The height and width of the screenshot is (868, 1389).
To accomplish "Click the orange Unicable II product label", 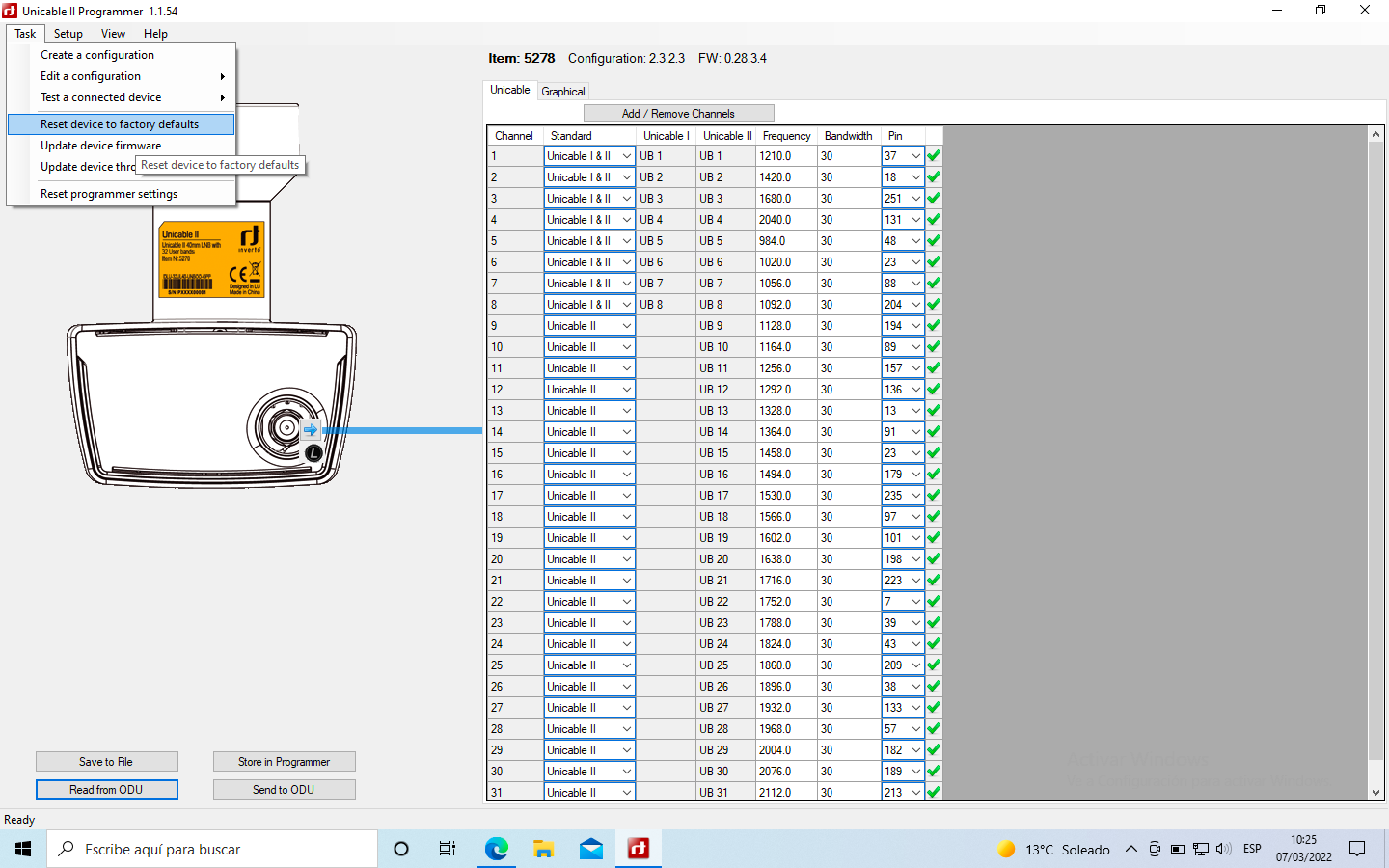I will pyautogui.click(x=211, y=259).
